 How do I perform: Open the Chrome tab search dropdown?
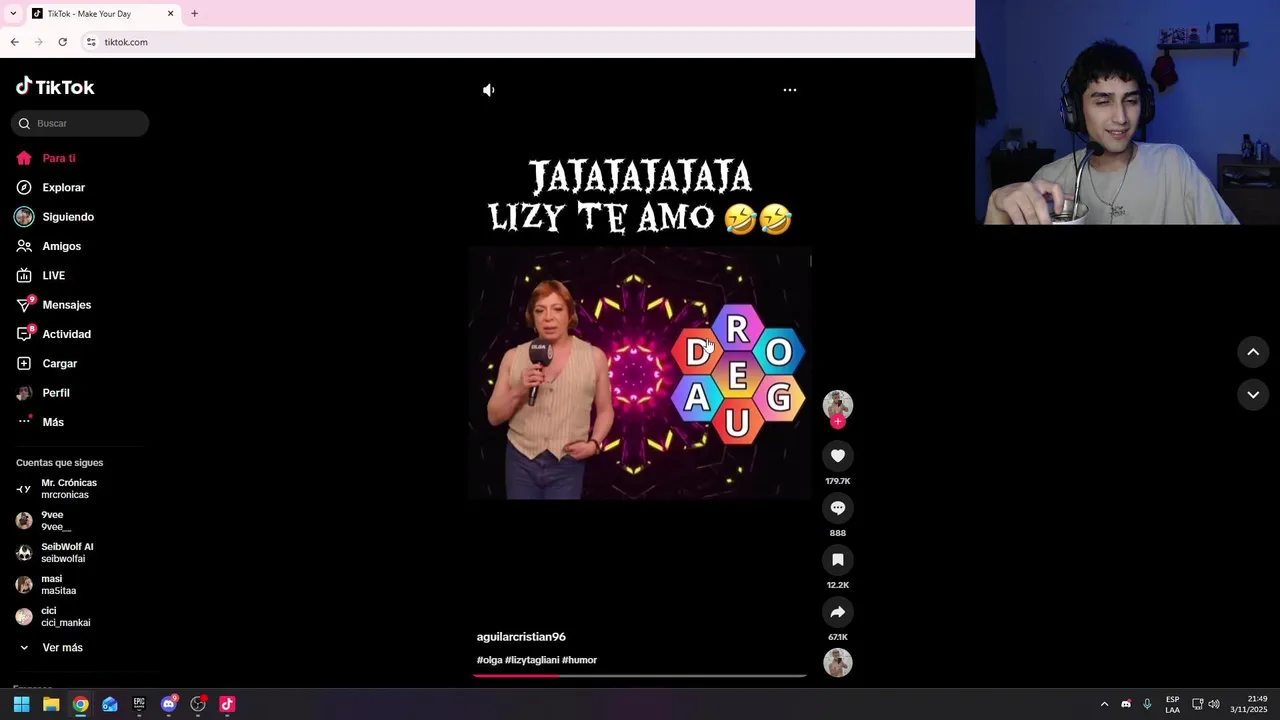coord(13,14)
